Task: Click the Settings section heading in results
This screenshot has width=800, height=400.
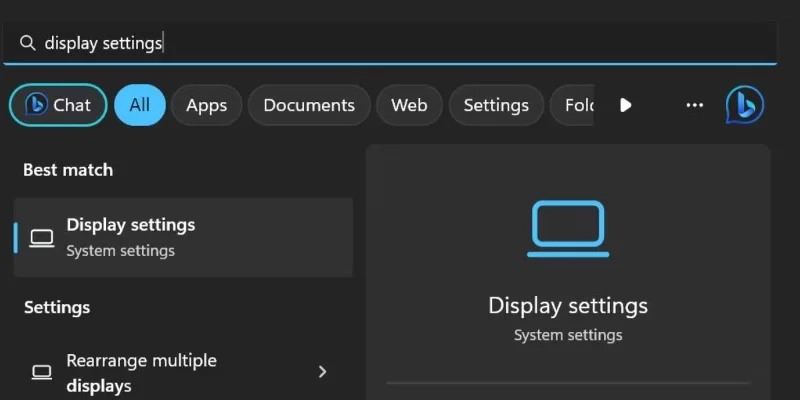Action: pyautogui.click(x=57, y=307)
